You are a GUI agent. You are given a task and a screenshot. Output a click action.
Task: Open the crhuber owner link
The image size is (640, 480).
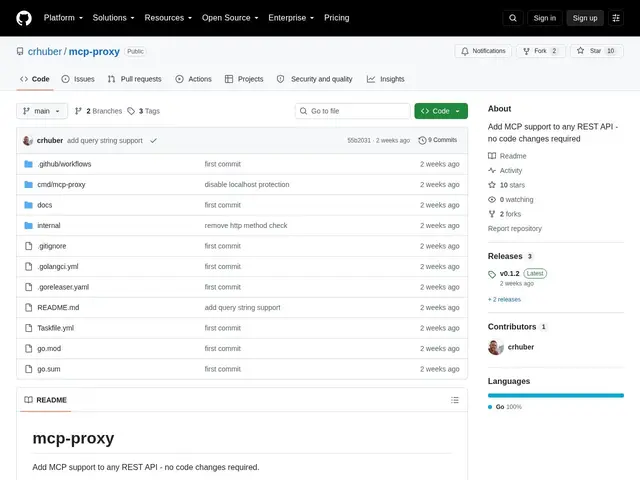coord(44,51)
